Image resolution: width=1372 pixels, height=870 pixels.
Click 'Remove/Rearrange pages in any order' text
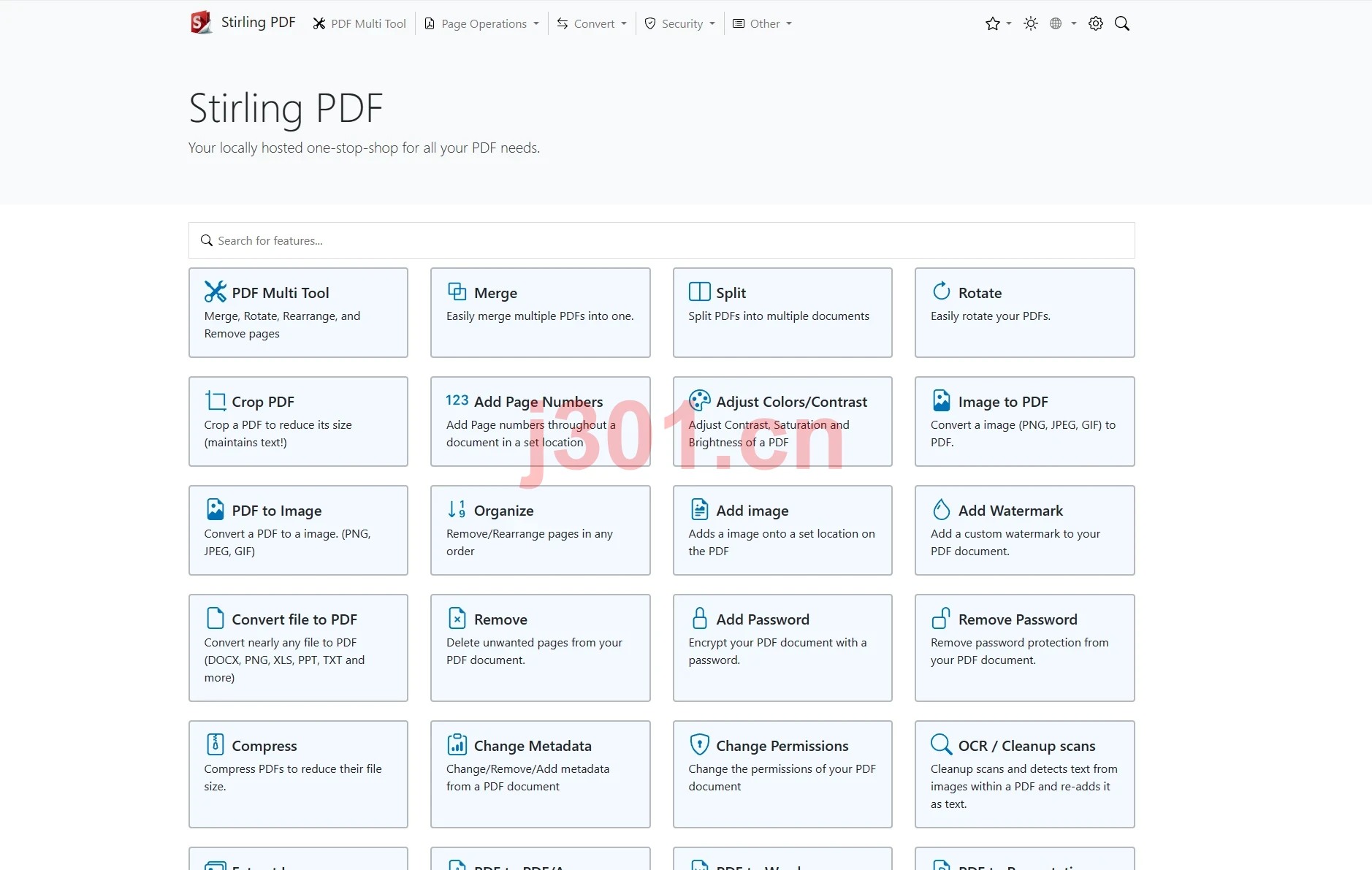(x=530, y=542)
